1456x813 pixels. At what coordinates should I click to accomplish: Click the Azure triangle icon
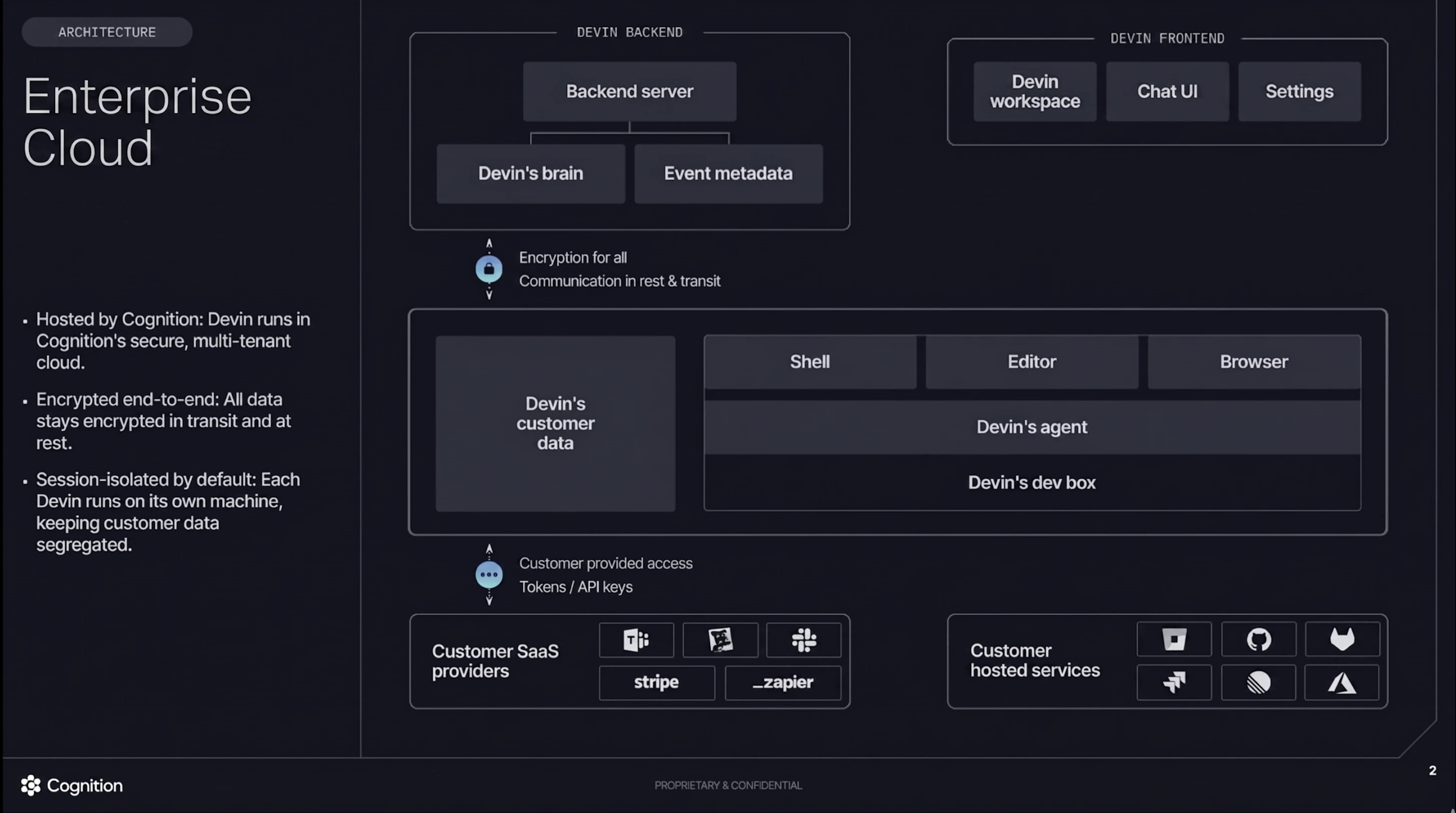[x=1342, y=683]
